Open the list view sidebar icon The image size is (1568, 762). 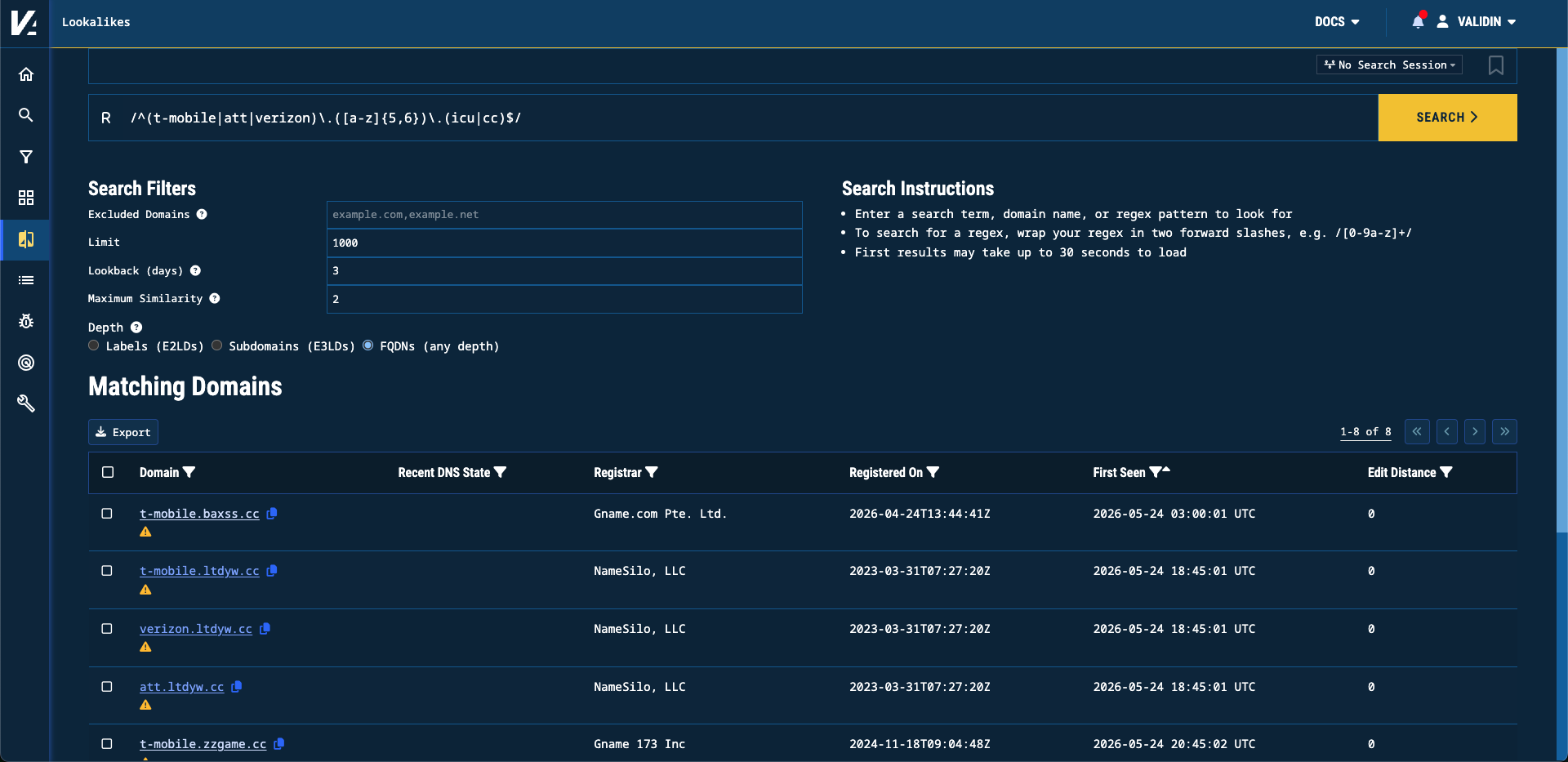tap(26, 280)
